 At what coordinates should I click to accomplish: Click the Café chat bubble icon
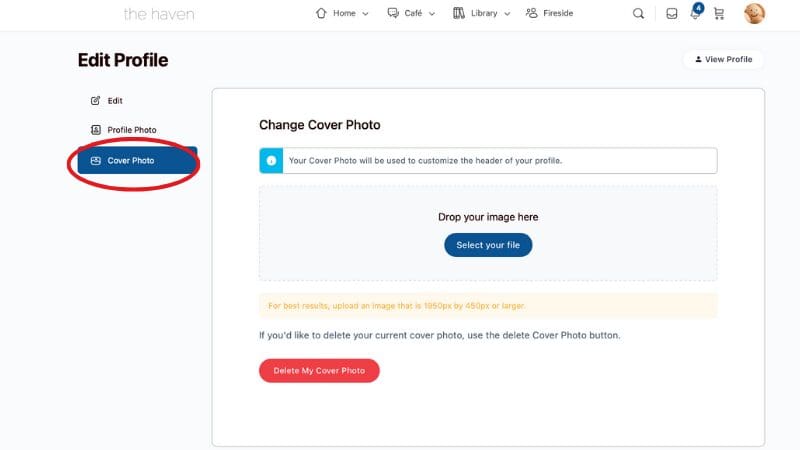pos(393,13)
